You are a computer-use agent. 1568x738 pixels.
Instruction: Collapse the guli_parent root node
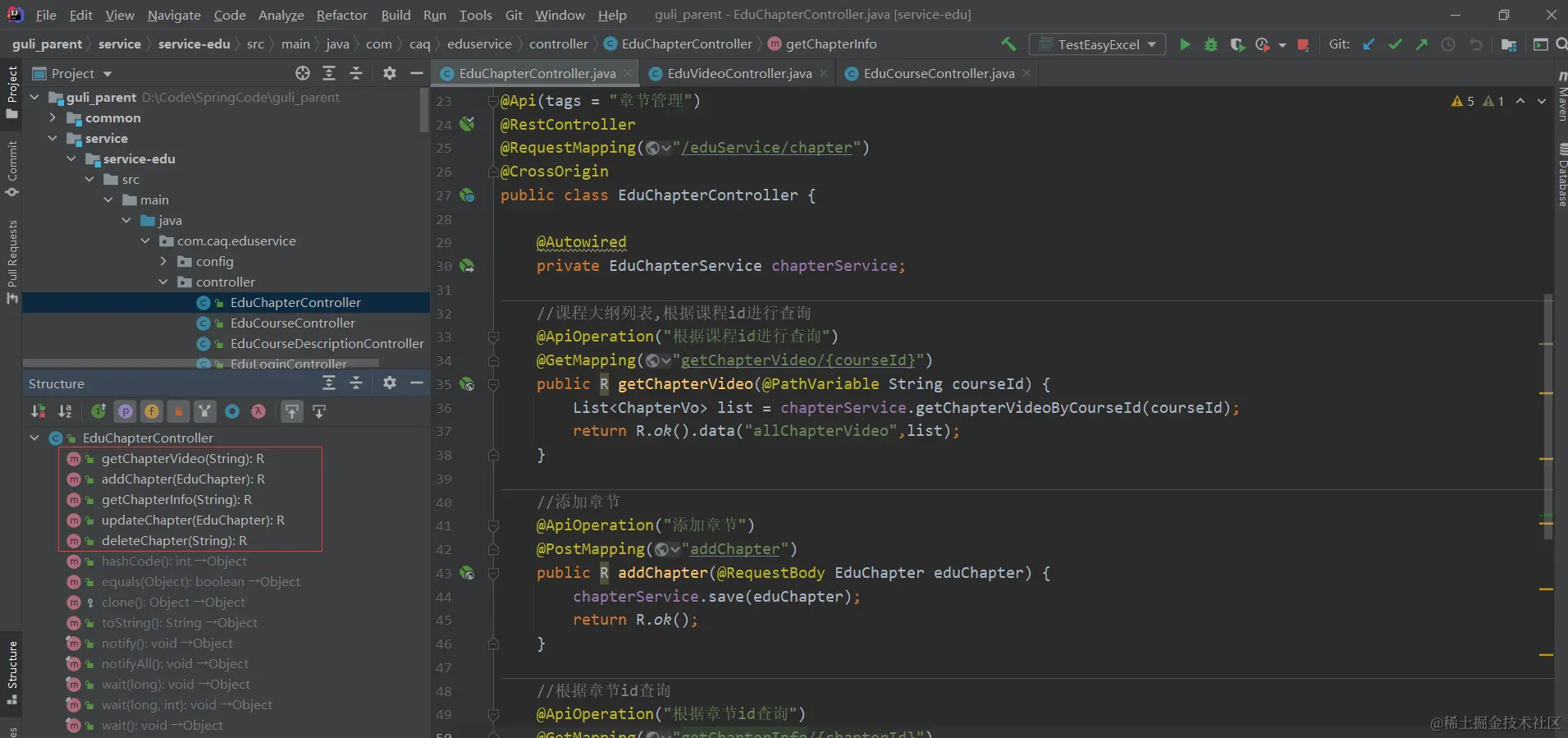pyautogui.click(x=35, y=97)
